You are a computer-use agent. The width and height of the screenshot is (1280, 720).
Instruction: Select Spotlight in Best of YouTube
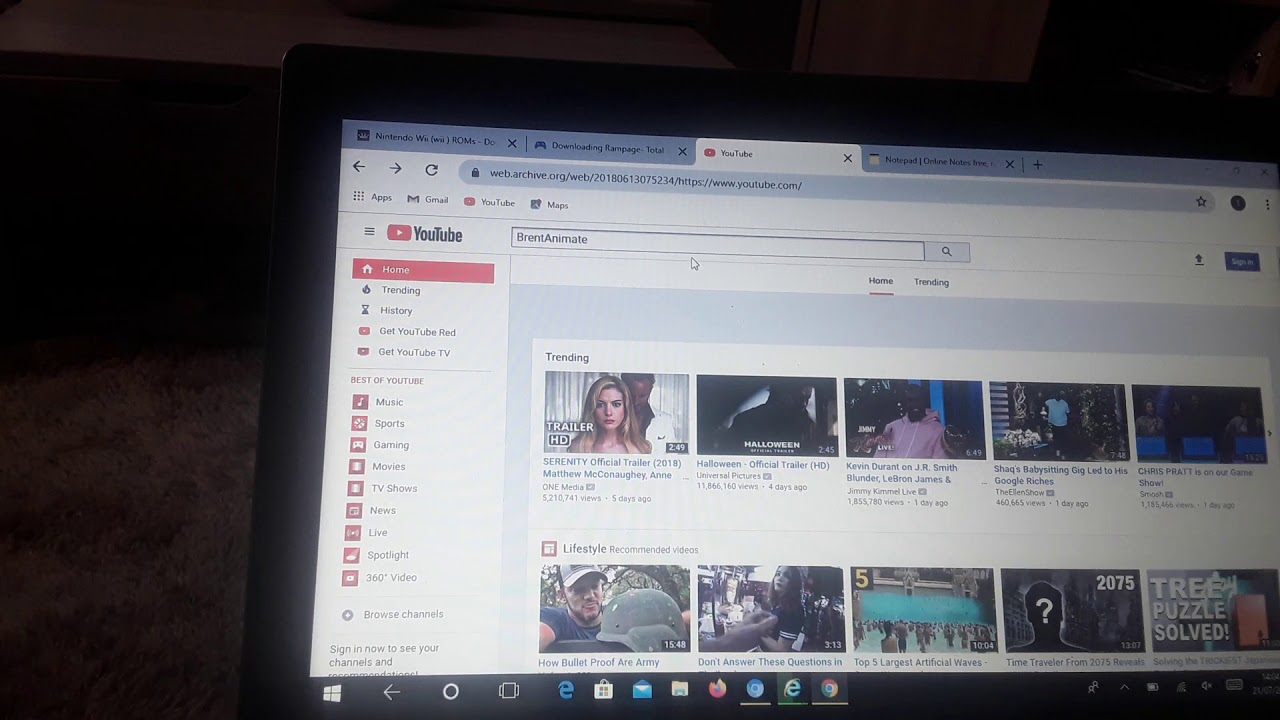pyautogui.click(x=376, y=555)
